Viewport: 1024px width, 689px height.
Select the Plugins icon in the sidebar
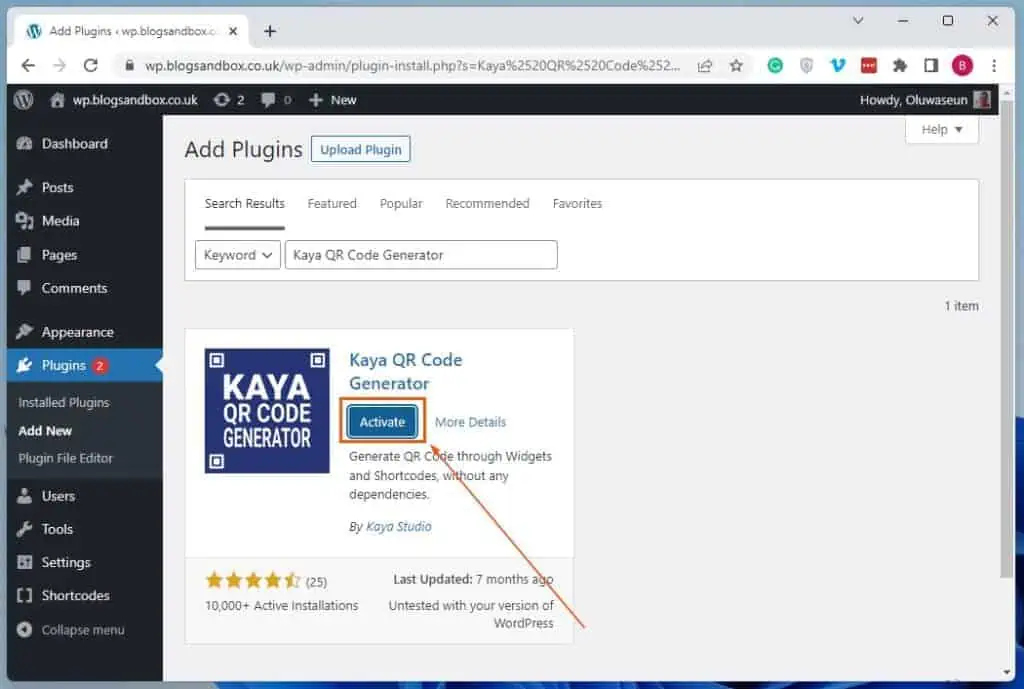23,365
